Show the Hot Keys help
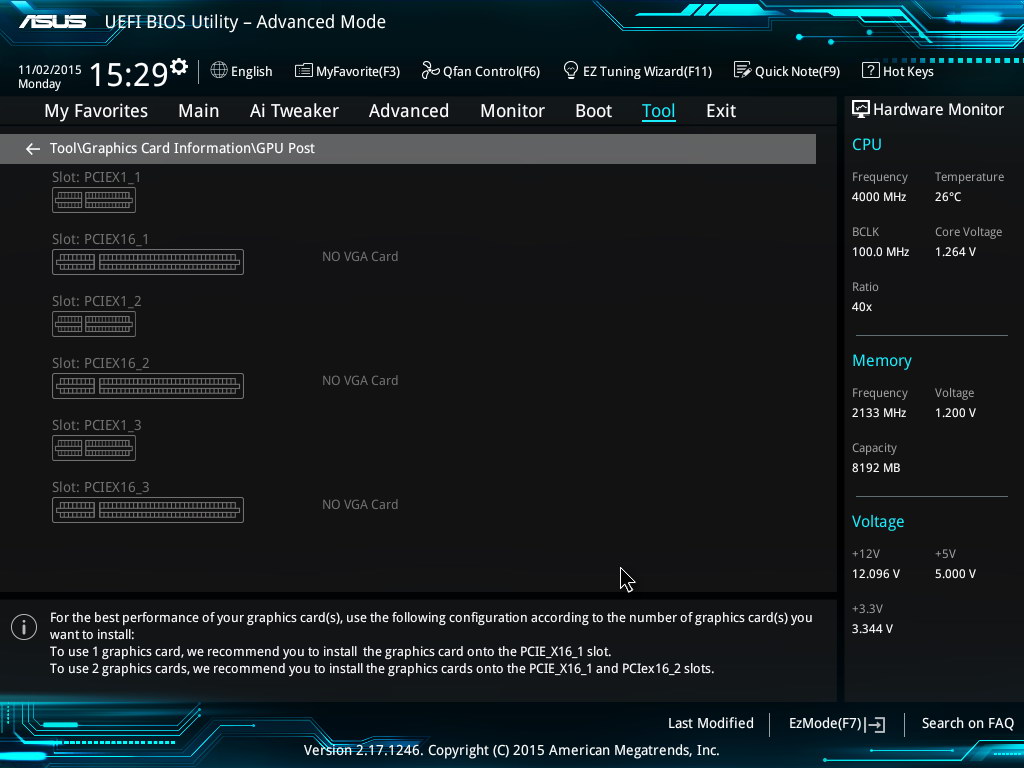Image resolution: width=1024 pixels, height=768 pixels. (898, 71)
